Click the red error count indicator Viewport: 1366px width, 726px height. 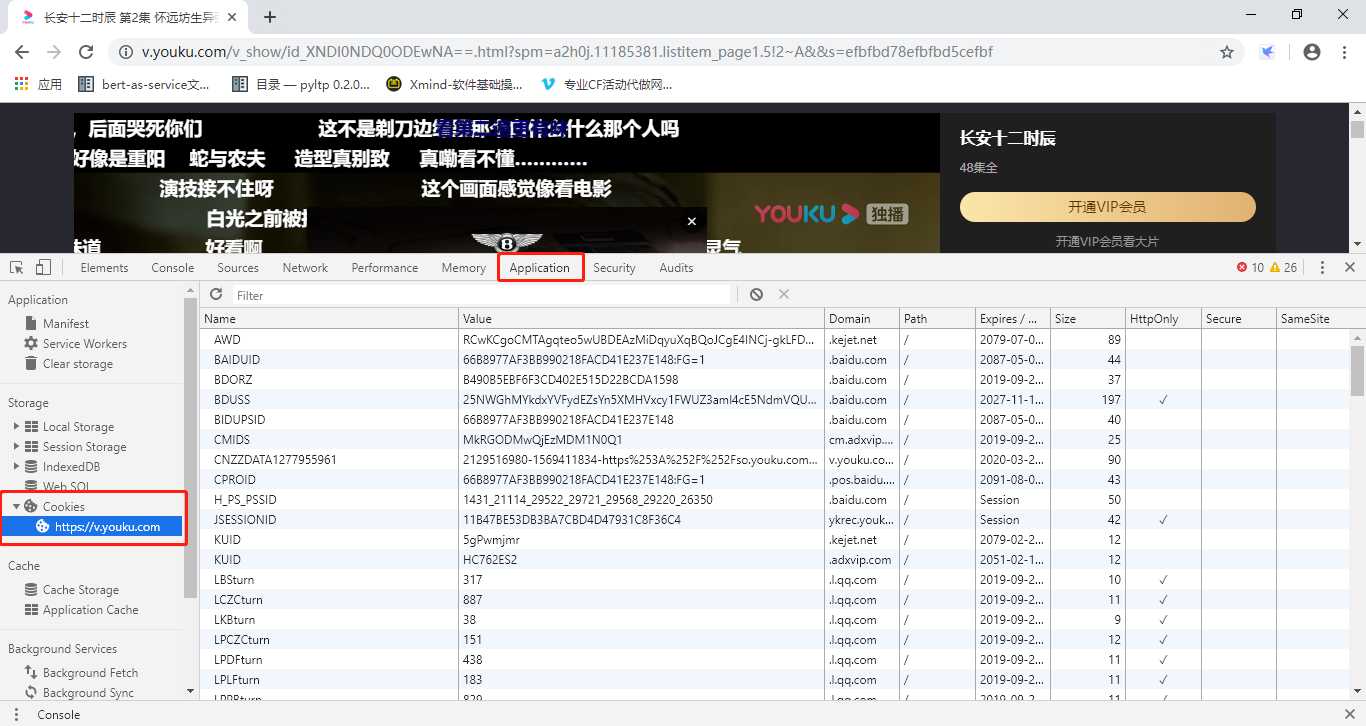[1250, 268]
